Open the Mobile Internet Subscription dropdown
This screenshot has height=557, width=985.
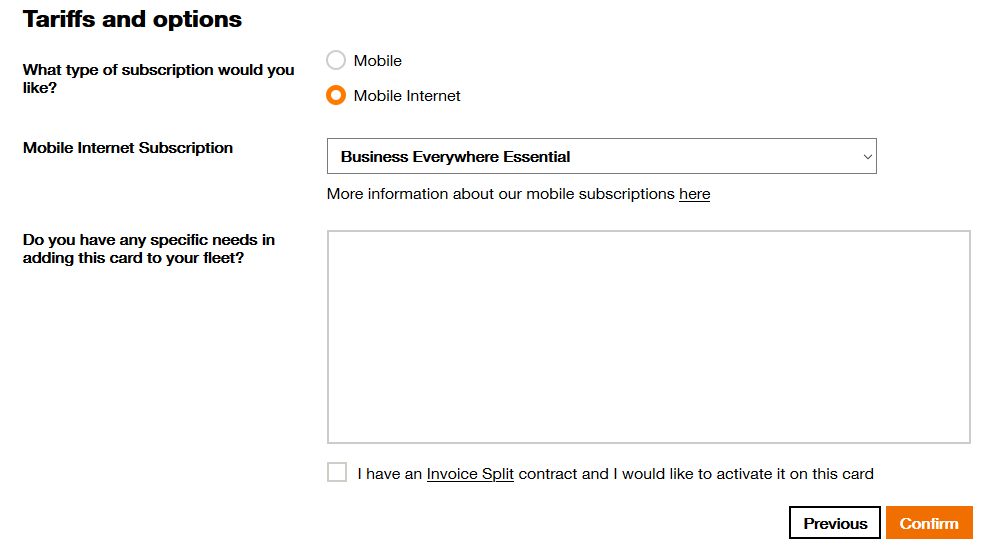pos(601,156)
